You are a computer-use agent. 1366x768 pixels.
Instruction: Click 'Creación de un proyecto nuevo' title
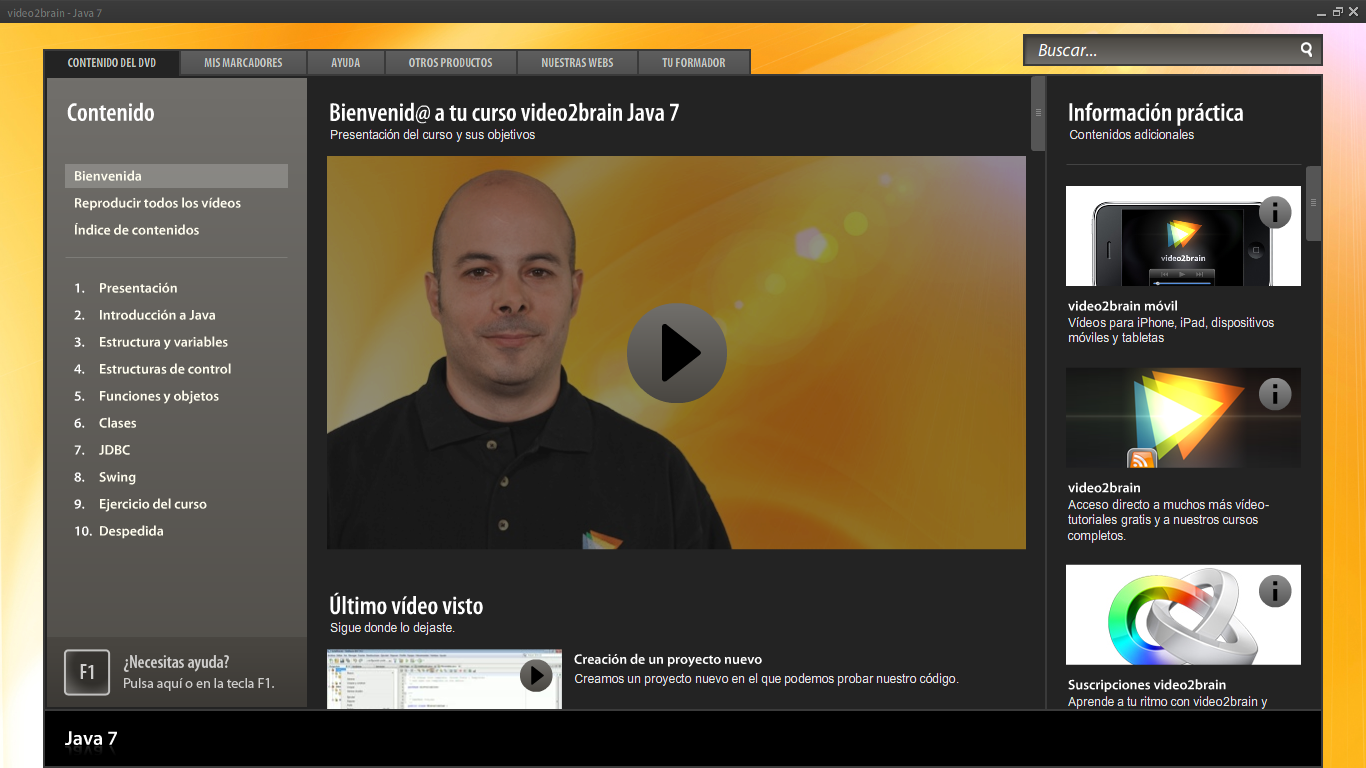point(668,659)
